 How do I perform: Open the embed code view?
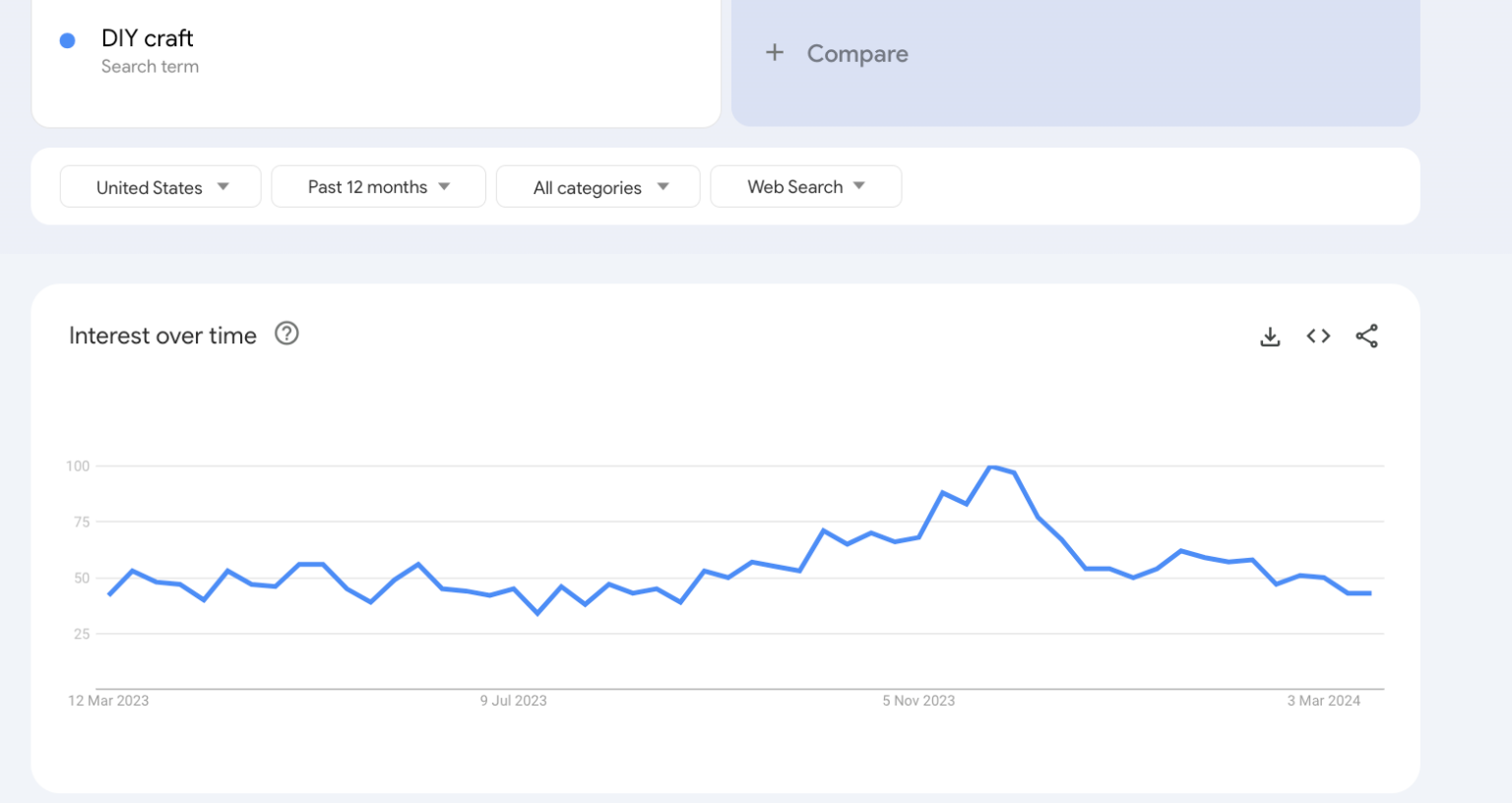click(1317, 336)
